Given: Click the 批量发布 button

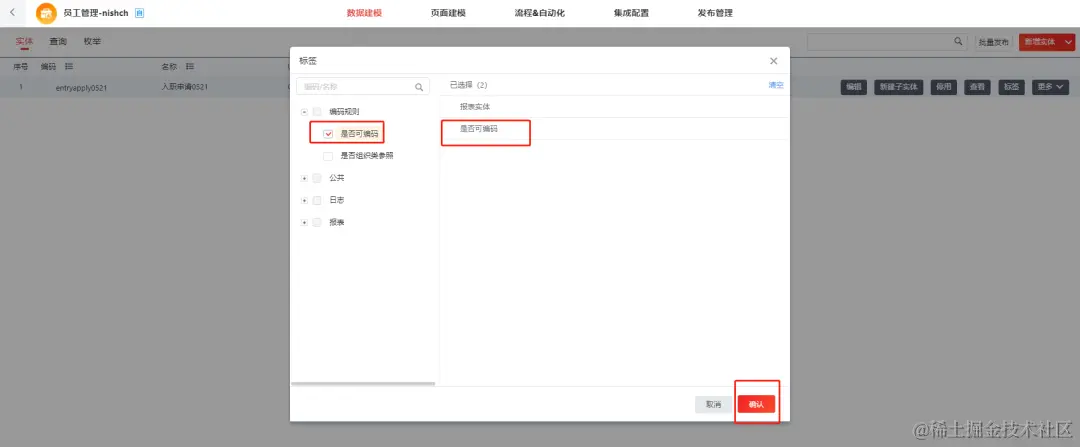Looking at the screenshot, I should click(993, 42).
